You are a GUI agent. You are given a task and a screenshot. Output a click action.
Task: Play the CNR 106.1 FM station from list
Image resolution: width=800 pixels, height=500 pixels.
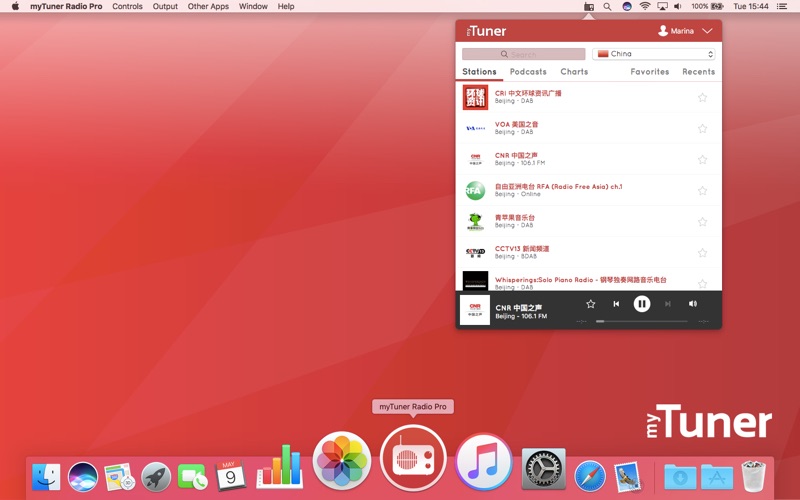click(x=588, y=160)
